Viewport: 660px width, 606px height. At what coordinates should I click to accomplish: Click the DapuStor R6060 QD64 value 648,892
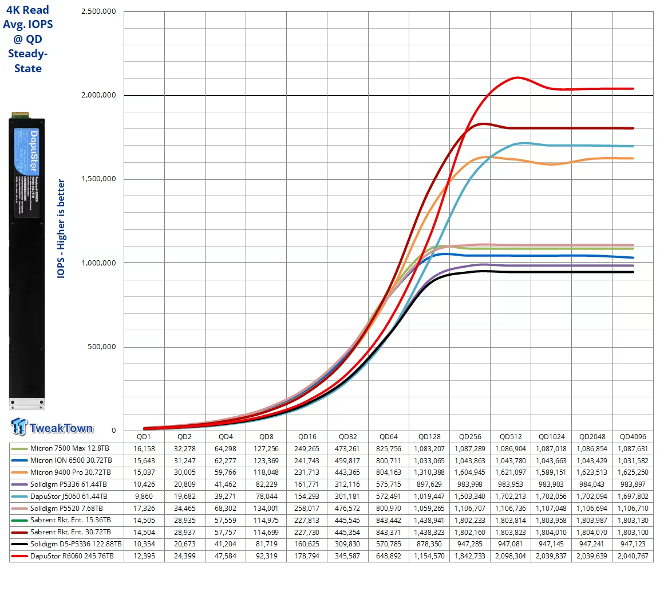click(x=389, y=556)
